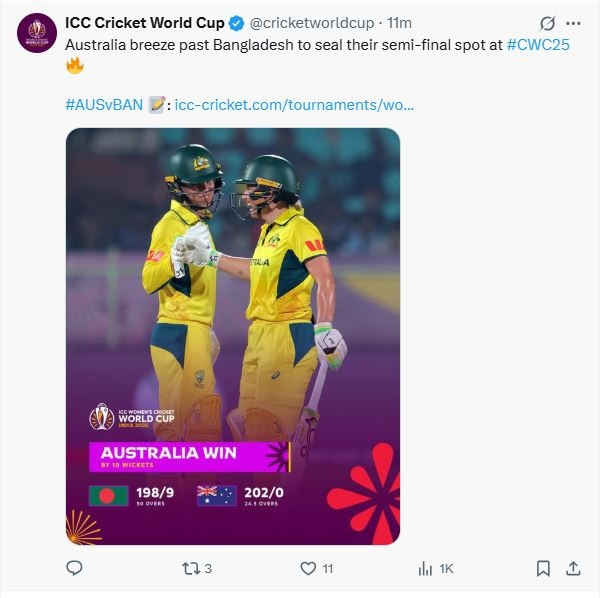603x598 pixels.
Task: Like the tweet with the heart icon
Action: pyautogui.click(x=308, y=568)
